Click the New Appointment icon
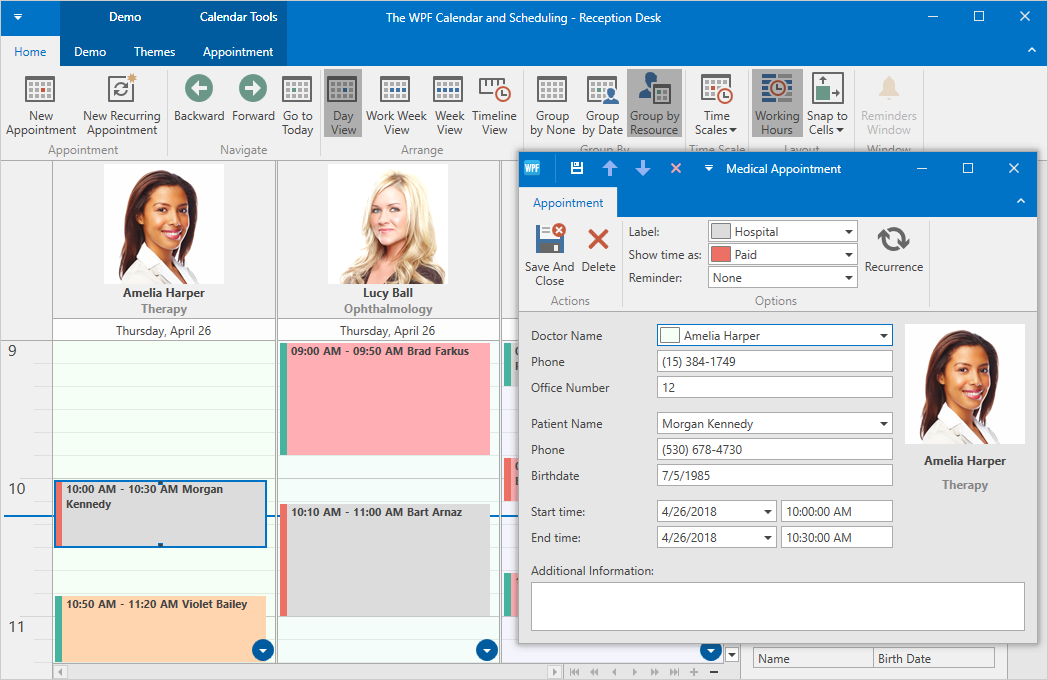This screenshot has height=680, width=1048. [41, 90]
